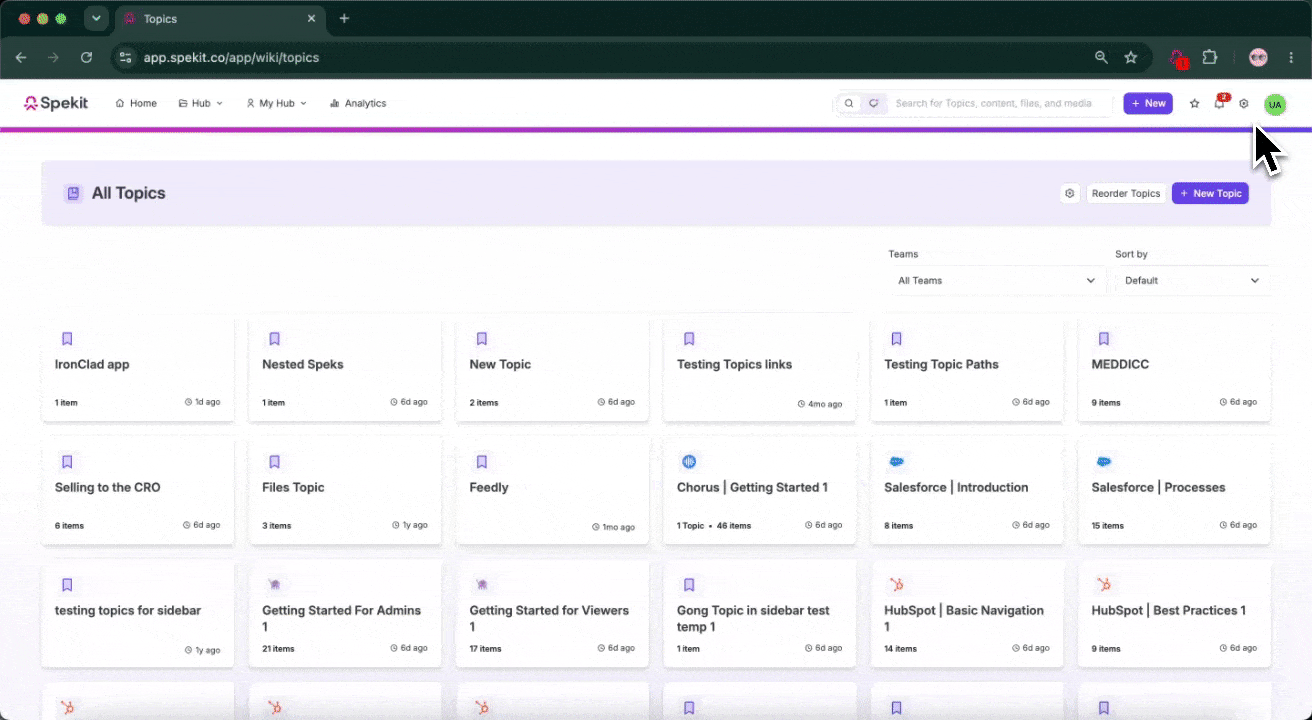The height and width of the screenshot is (720, 1312).
Task: Click the Chorus icon on Getting Started card
Action: click(689, 461)
